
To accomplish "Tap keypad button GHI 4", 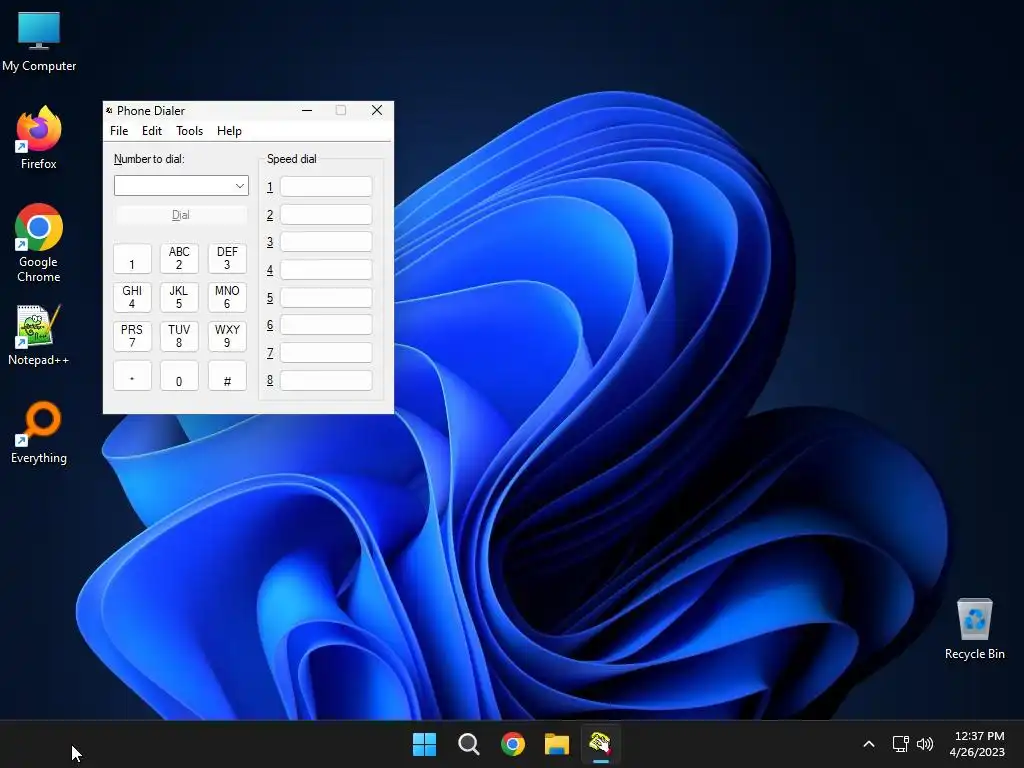I will [x=132, y=297].
